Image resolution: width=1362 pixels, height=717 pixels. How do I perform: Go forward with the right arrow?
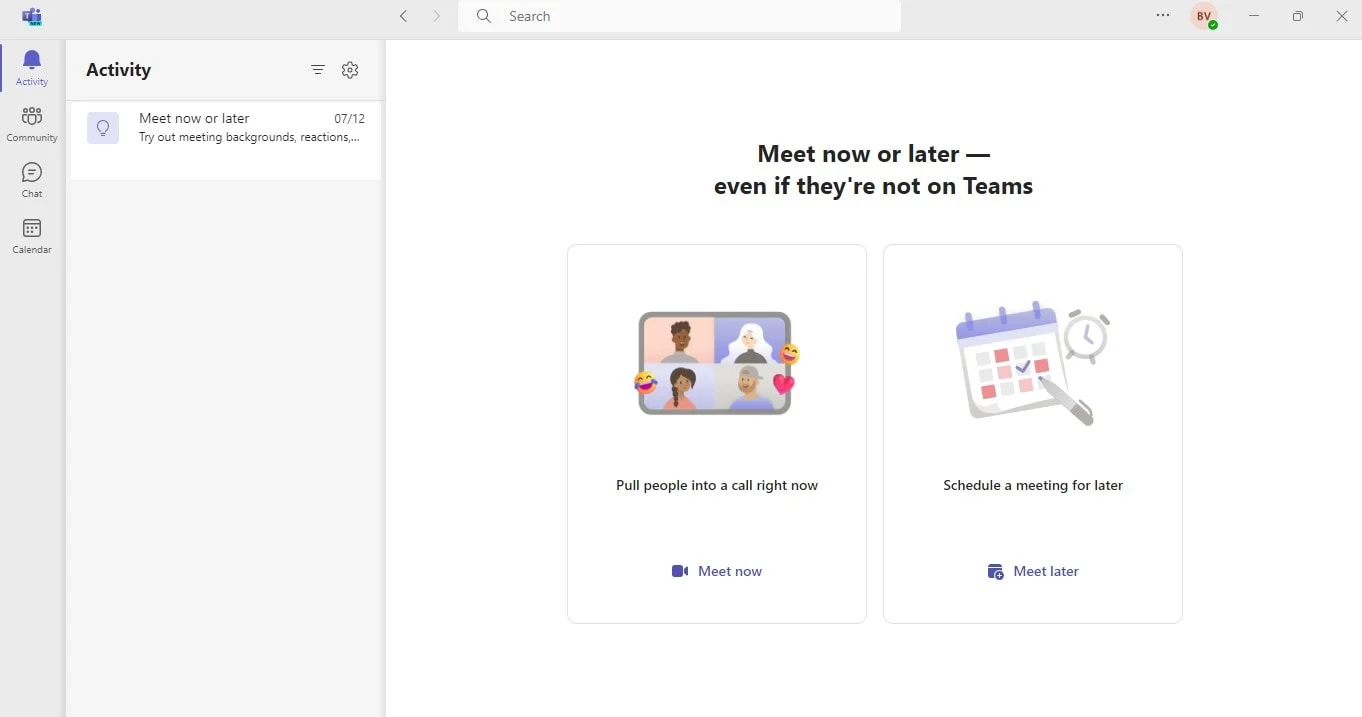click(x=436, y=16)
